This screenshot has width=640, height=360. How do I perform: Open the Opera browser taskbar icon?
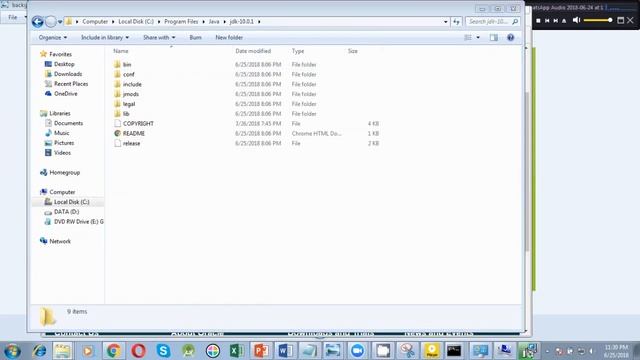point(138,351)
